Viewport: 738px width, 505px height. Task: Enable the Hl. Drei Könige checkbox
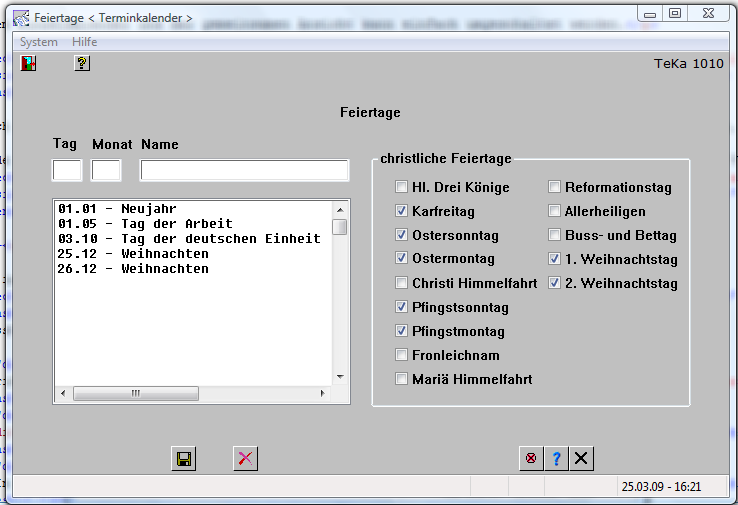coord(401,187)
